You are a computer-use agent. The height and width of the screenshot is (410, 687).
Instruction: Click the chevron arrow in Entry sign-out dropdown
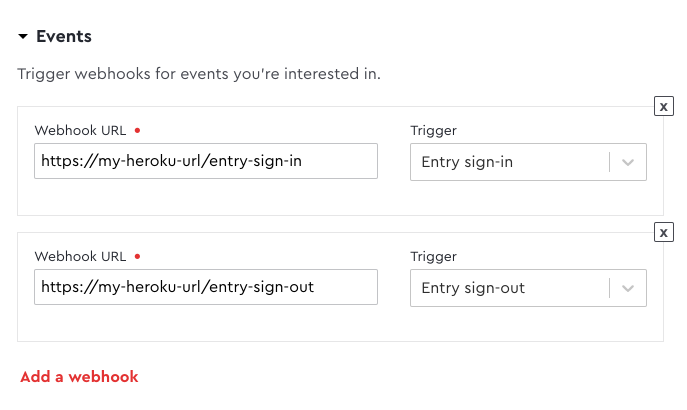628,289
